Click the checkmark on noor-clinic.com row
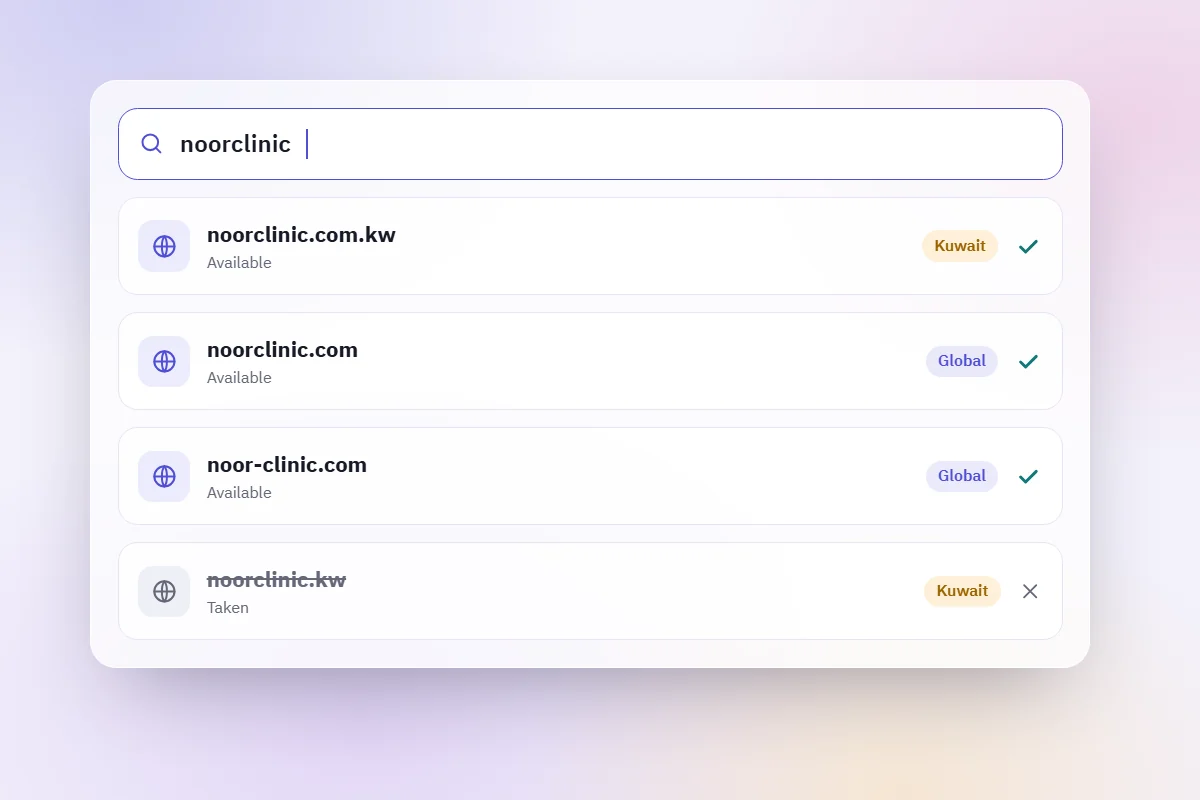The width and height of the screenshot is (1200, 800). [x=1028, y=476]
